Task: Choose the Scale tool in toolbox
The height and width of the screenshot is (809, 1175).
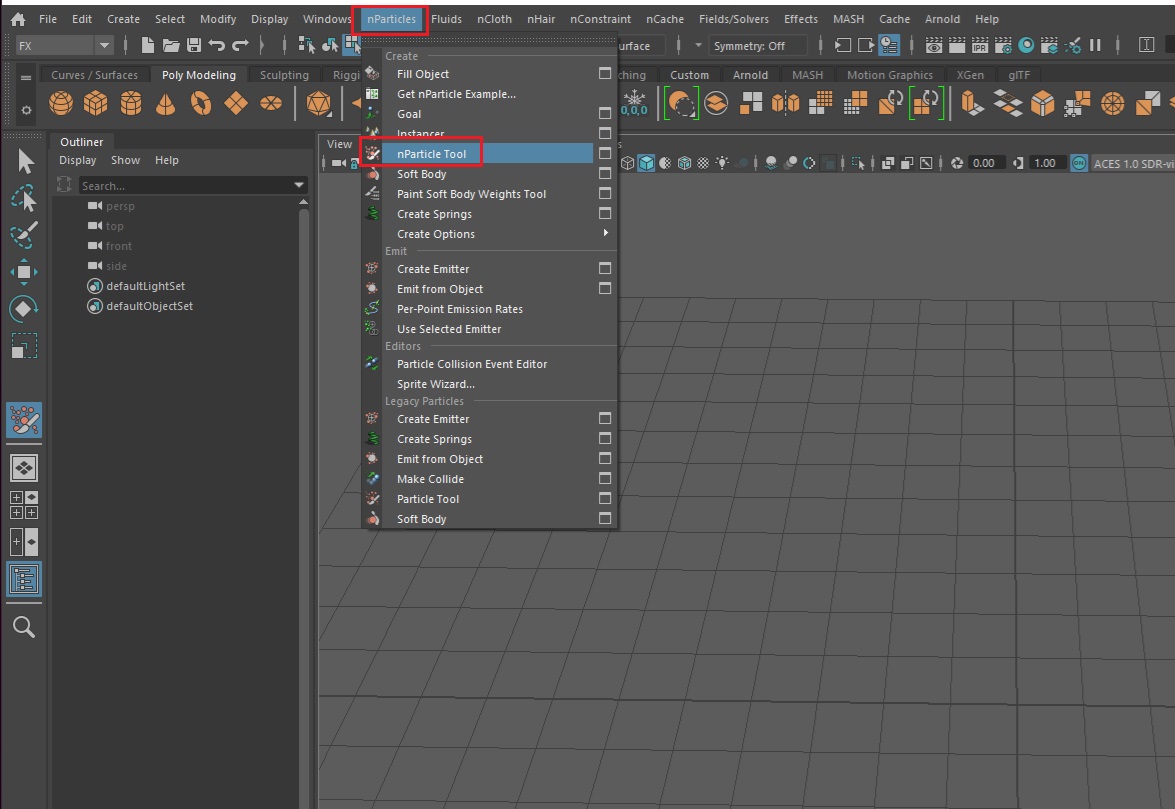Action: point(24,345)
